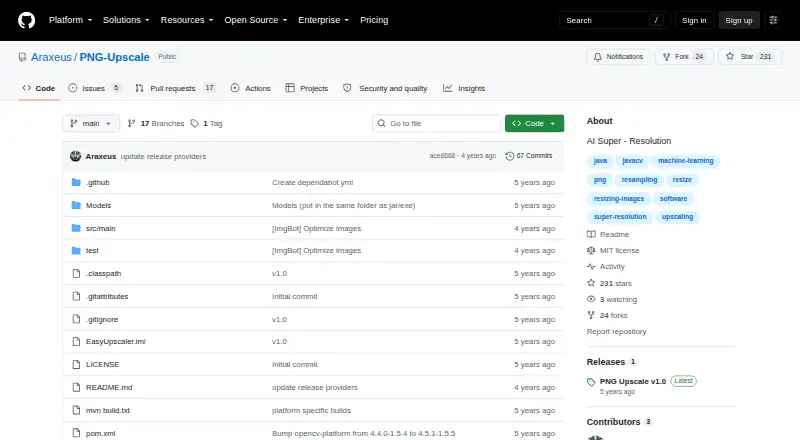Click the Star icon button
This screenshot has height=440, width=800.
(x=730, y=57)
